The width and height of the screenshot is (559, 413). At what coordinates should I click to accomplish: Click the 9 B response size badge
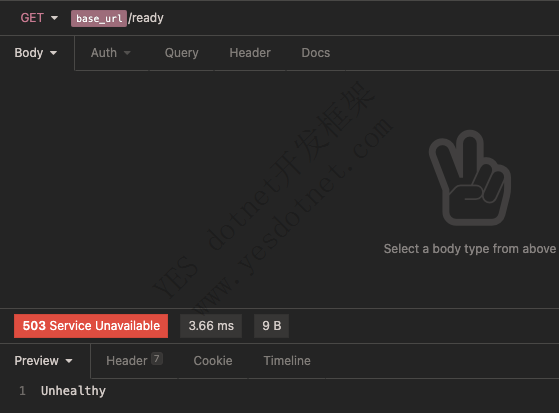(271, 326)
